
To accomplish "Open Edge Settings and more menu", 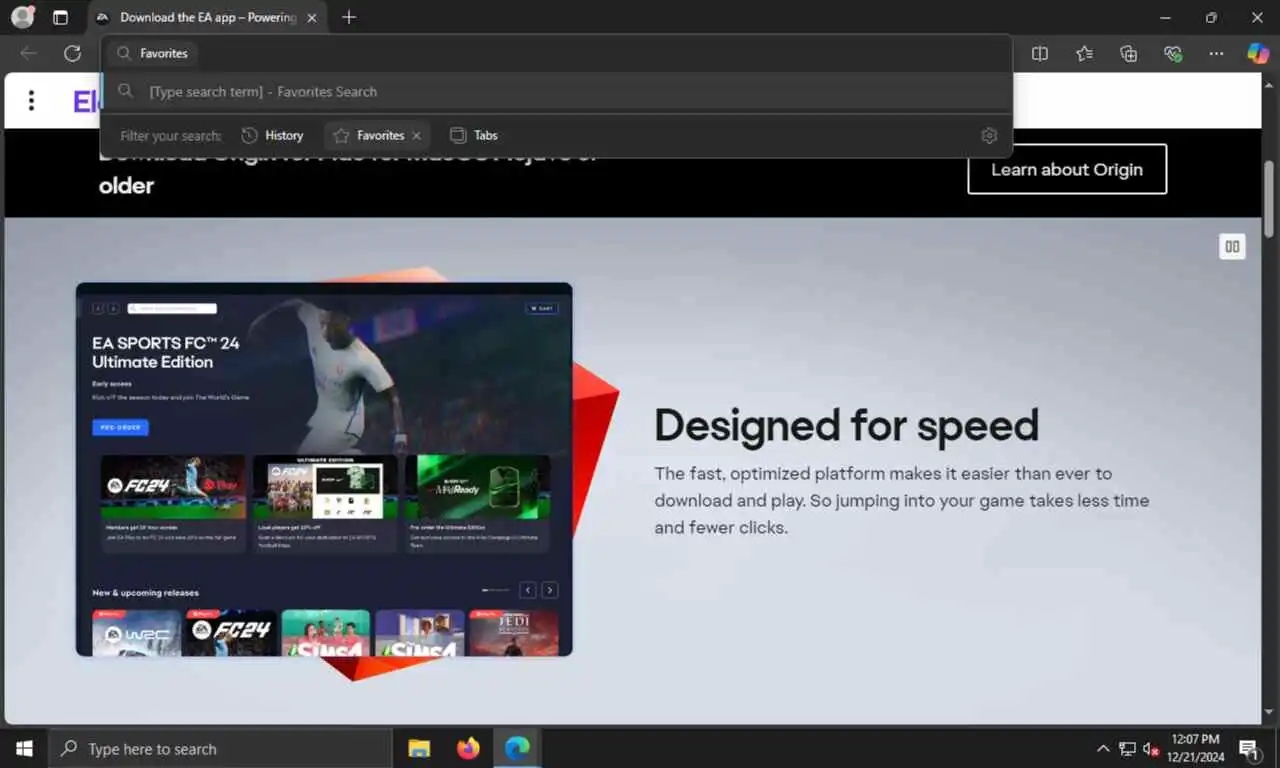I will pos(1216,53).
